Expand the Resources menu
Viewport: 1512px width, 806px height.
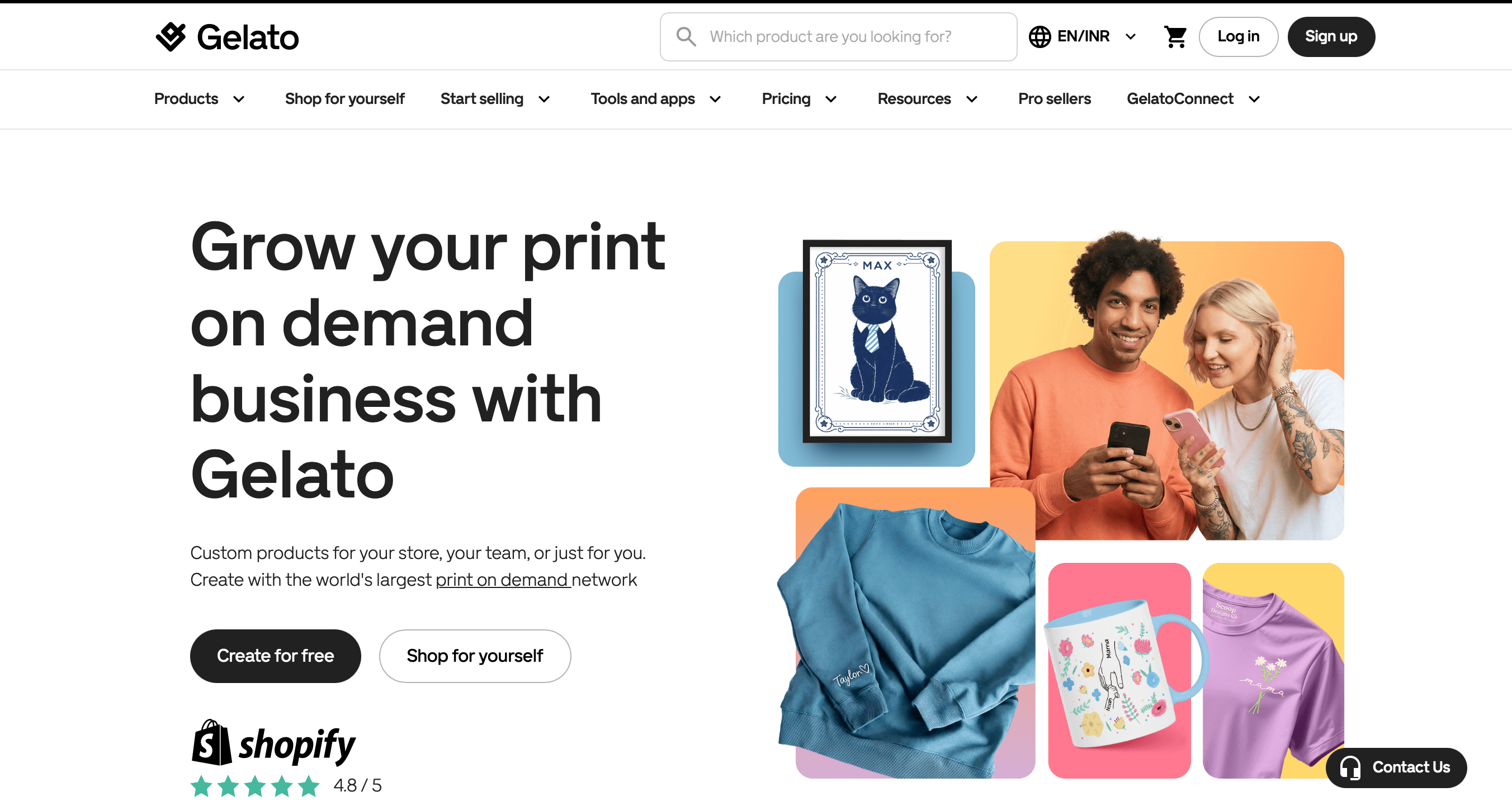(x=928, y=98)
